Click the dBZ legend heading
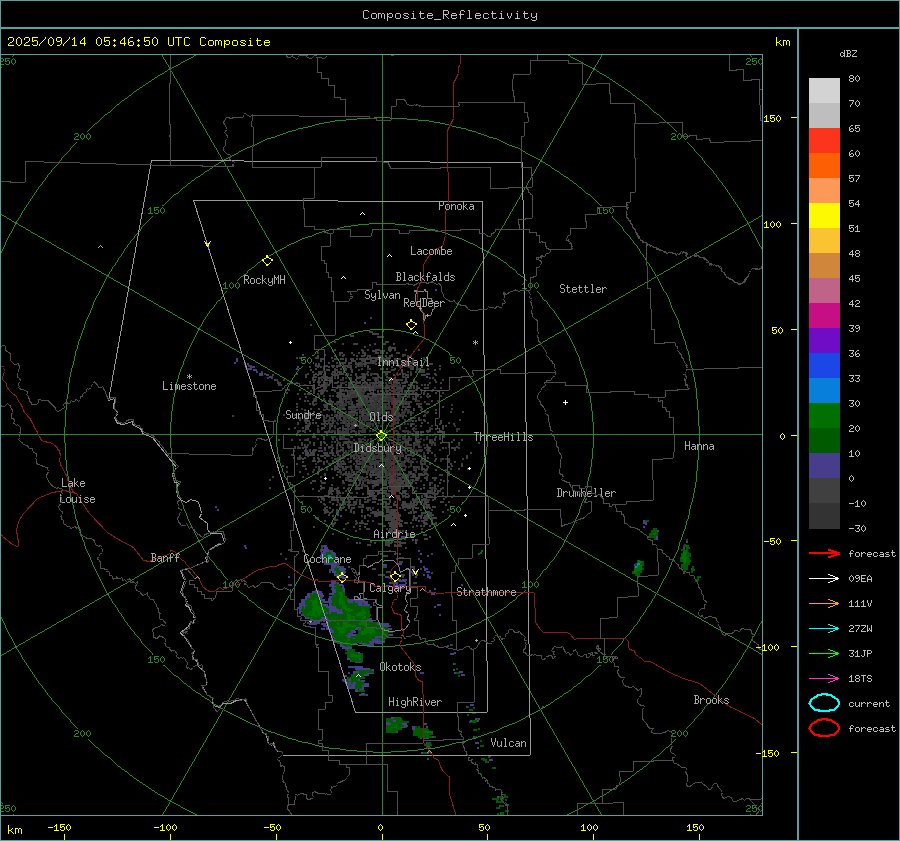 coord(848,54)
